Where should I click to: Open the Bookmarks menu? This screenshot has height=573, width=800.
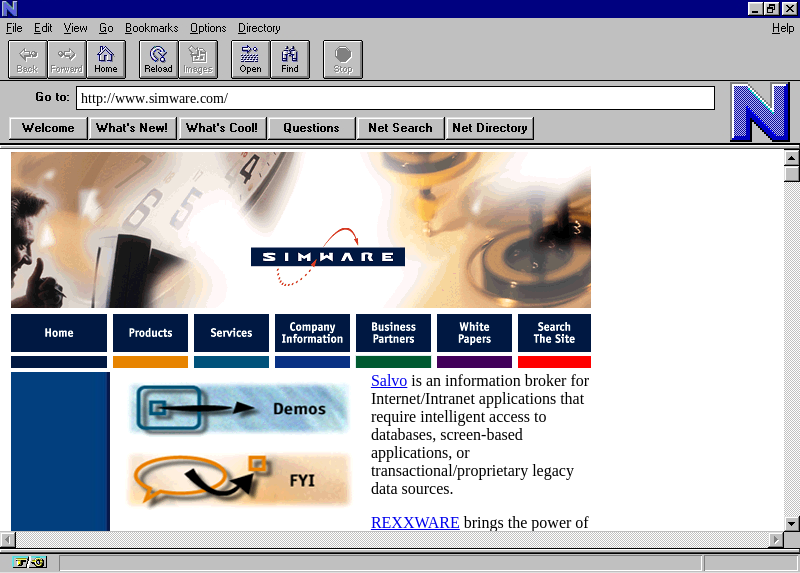click(152, 28)
